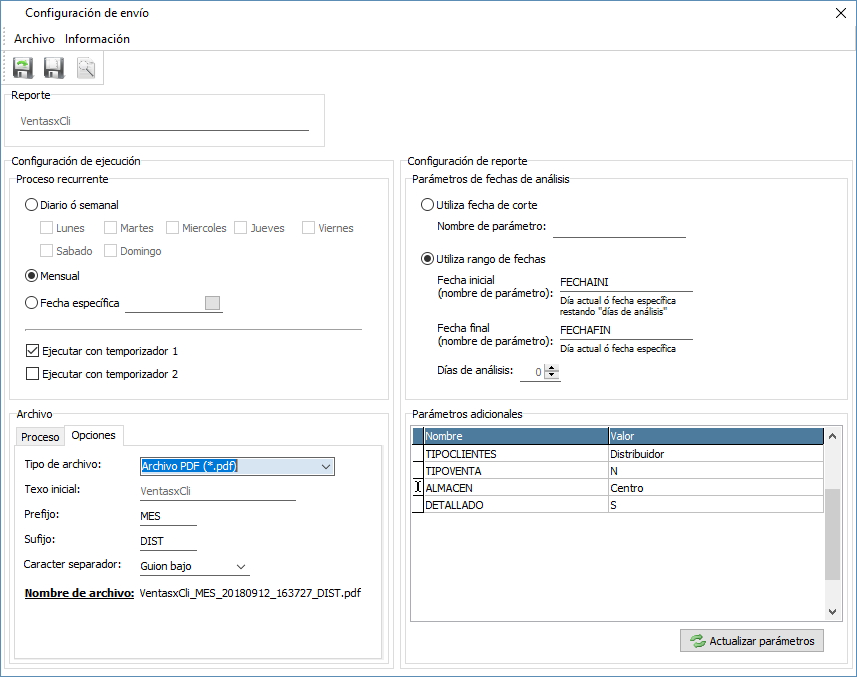Click the save-with-green-arrow toolbar icon
Image resolution: width=857 pixels, height=677 pixels.
[x=23, y=68]
